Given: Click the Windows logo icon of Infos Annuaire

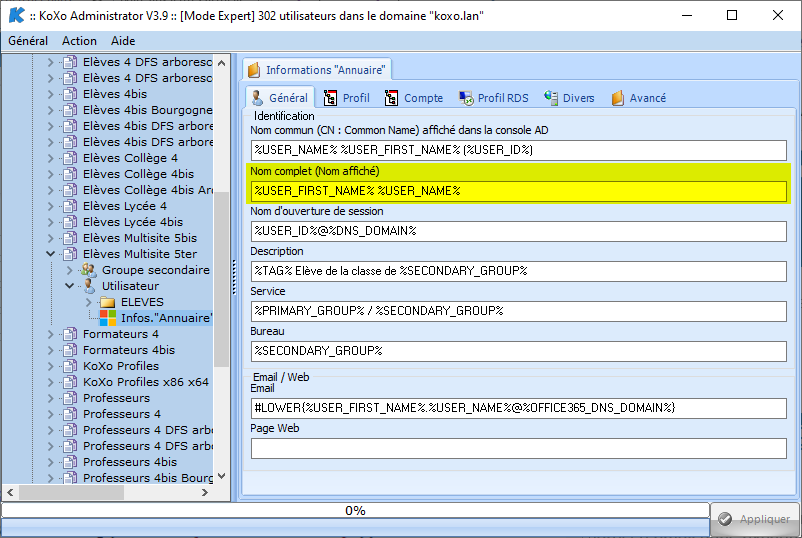Looking at the screenshot, I should pyautogui.click(x=107, y=318).
